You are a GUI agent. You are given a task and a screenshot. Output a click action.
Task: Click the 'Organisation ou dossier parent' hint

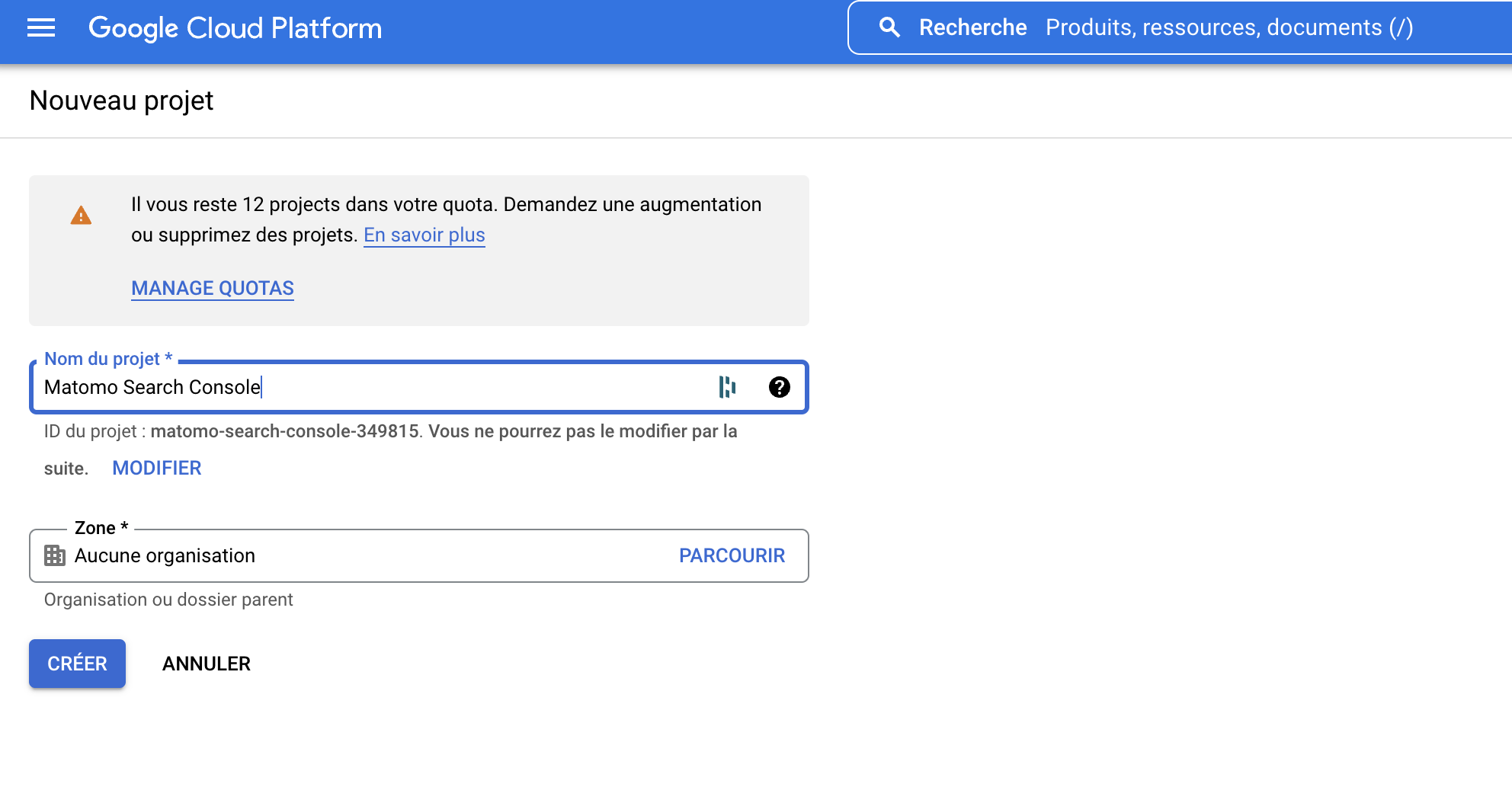click(168, 600)
